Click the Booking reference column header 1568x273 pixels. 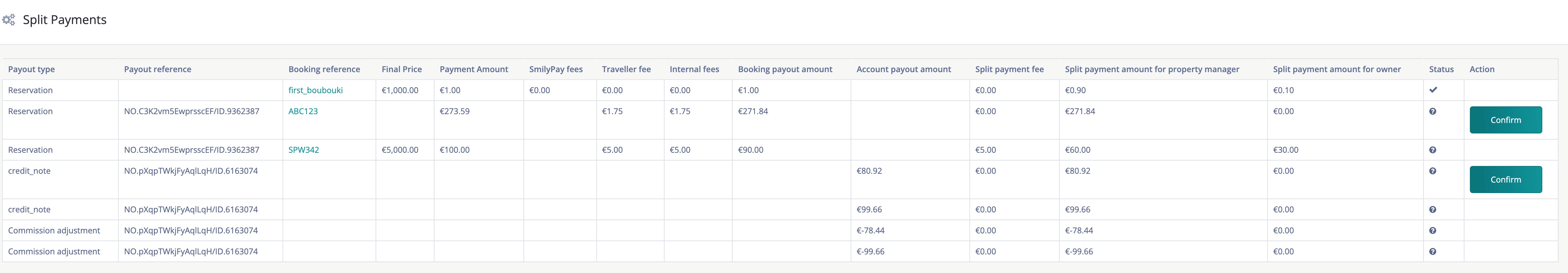tap(324, 69)
